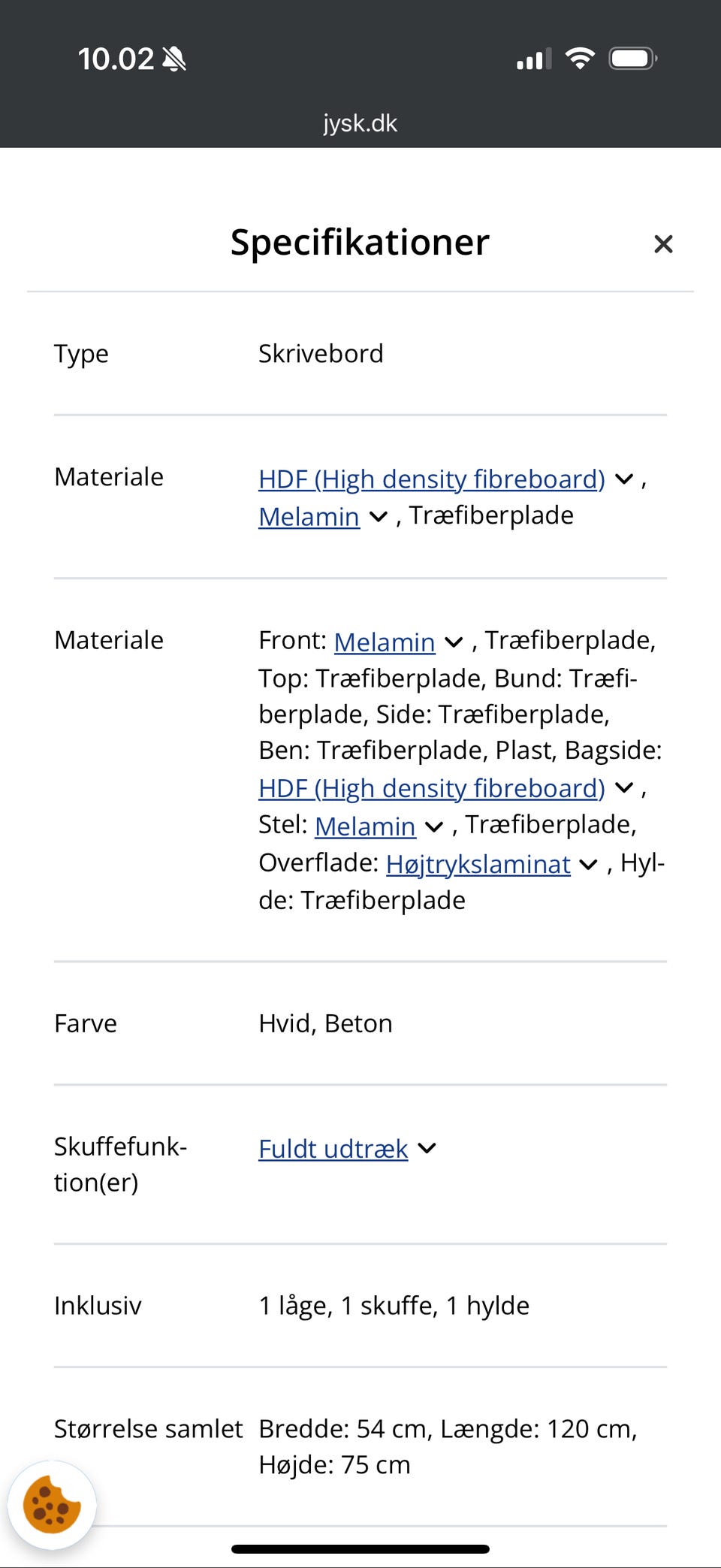Open the Fuldt udtræk drawer link
The height and width of the screenshot is (1568, 721).
coord(333,1149)
